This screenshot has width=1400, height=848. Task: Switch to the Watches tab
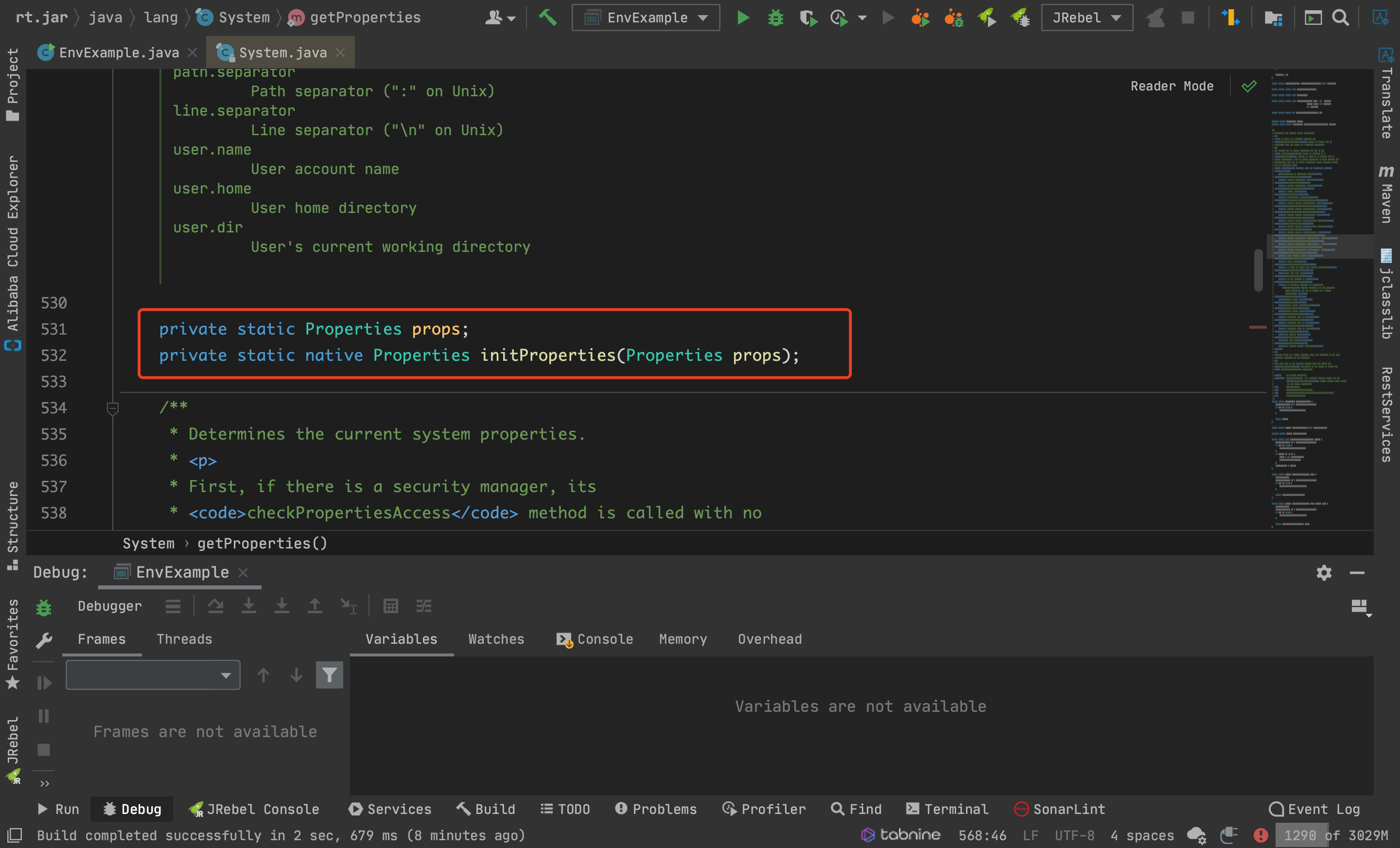[x=495, y=639]
